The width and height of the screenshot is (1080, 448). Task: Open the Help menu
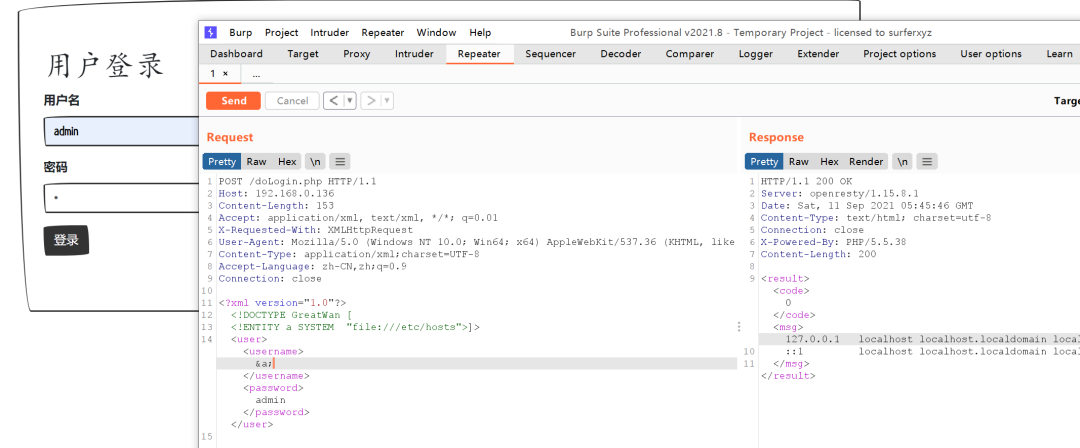coord(480,32)
